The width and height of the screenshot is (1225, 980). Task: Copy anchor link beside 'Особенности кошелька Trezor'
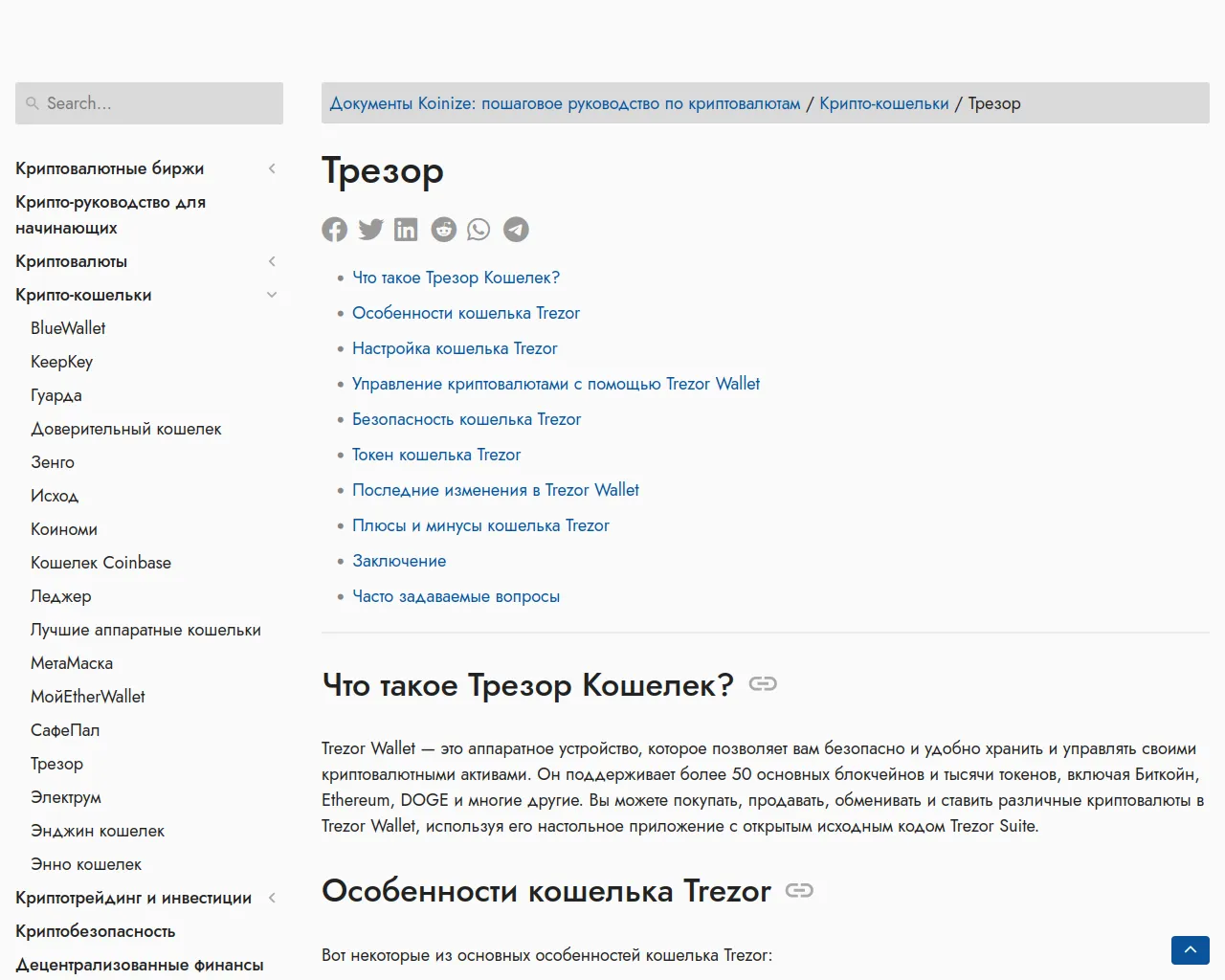pos(799,890)
